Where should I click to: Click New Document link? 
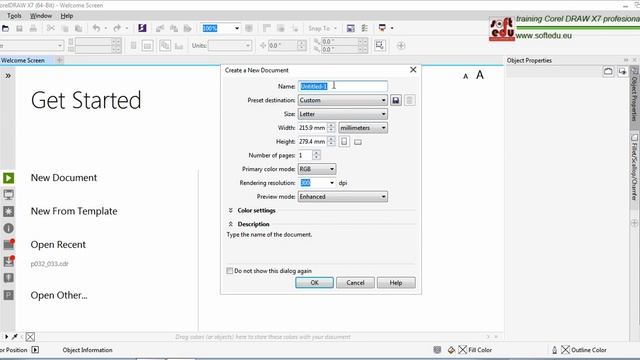[x=64, y=178]
